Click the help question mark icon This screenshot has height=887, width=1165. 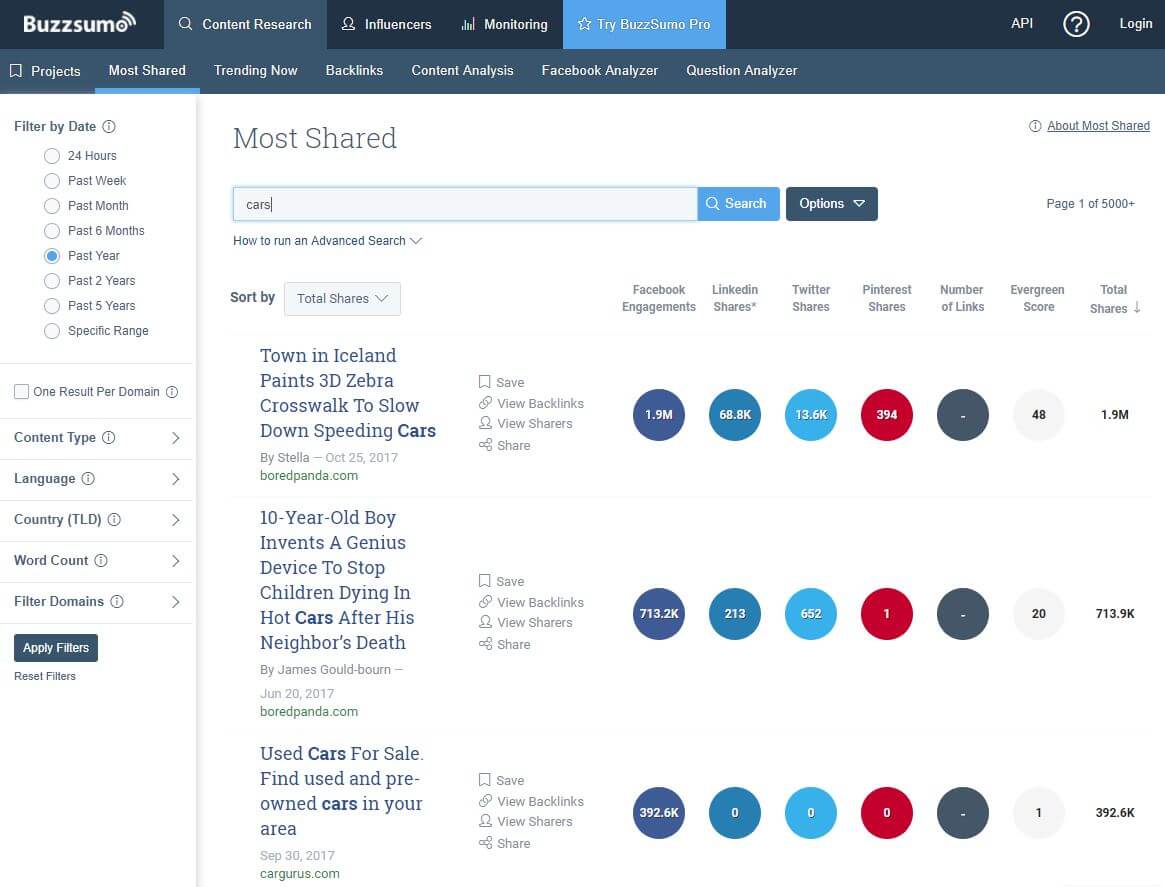(1076, 24)
